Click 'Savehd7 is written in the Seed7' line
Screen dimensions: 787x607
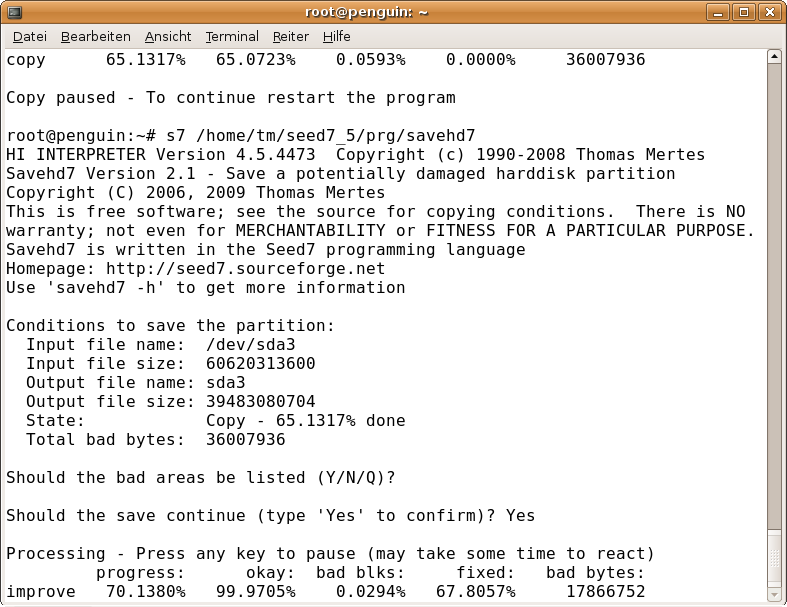(x=266, y=250)
